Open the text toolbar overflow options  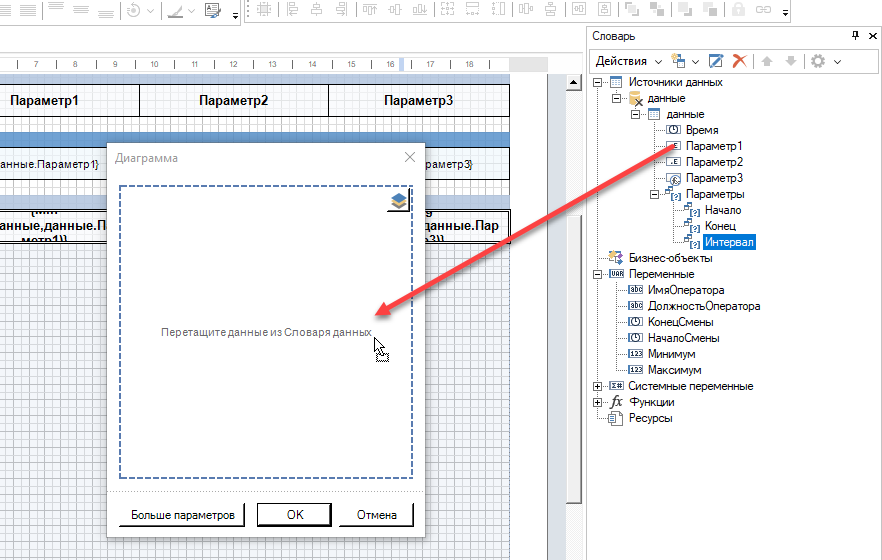[x=235, y=15]
